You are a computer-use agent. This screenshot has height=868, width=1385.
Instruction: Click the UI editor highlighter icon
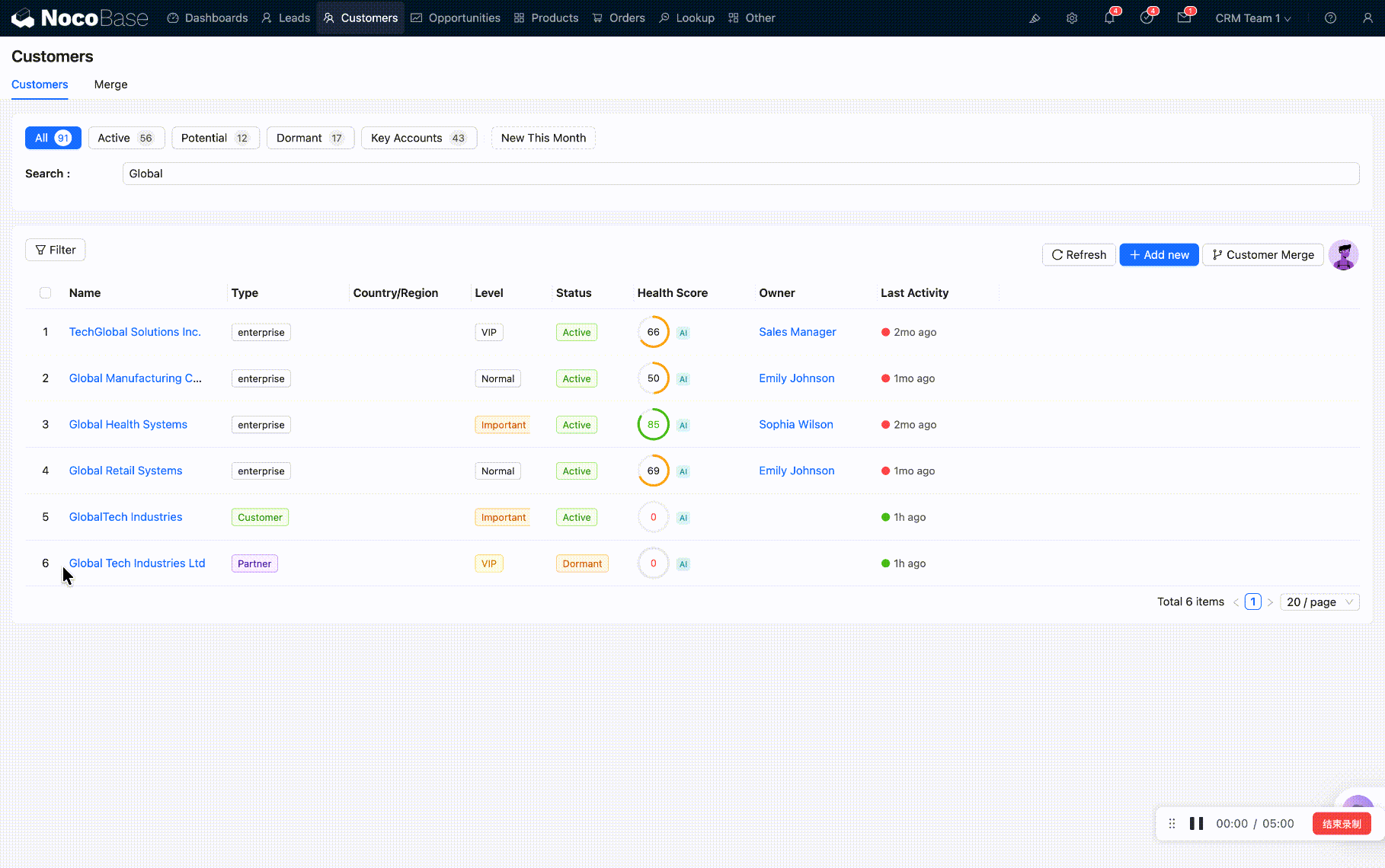(1035, 18)
